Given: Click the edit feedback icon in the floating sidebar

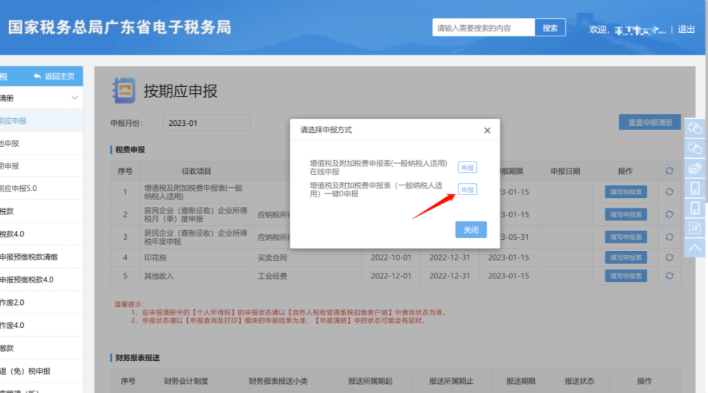Looking at the screenshot, I should [695, 228].
